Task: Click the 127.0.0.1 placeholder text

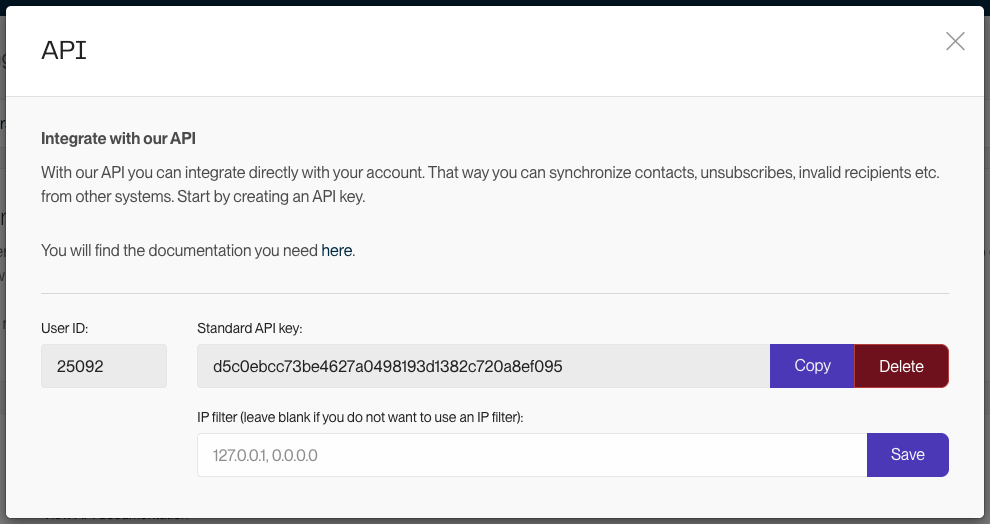Action: coord(265,455)
